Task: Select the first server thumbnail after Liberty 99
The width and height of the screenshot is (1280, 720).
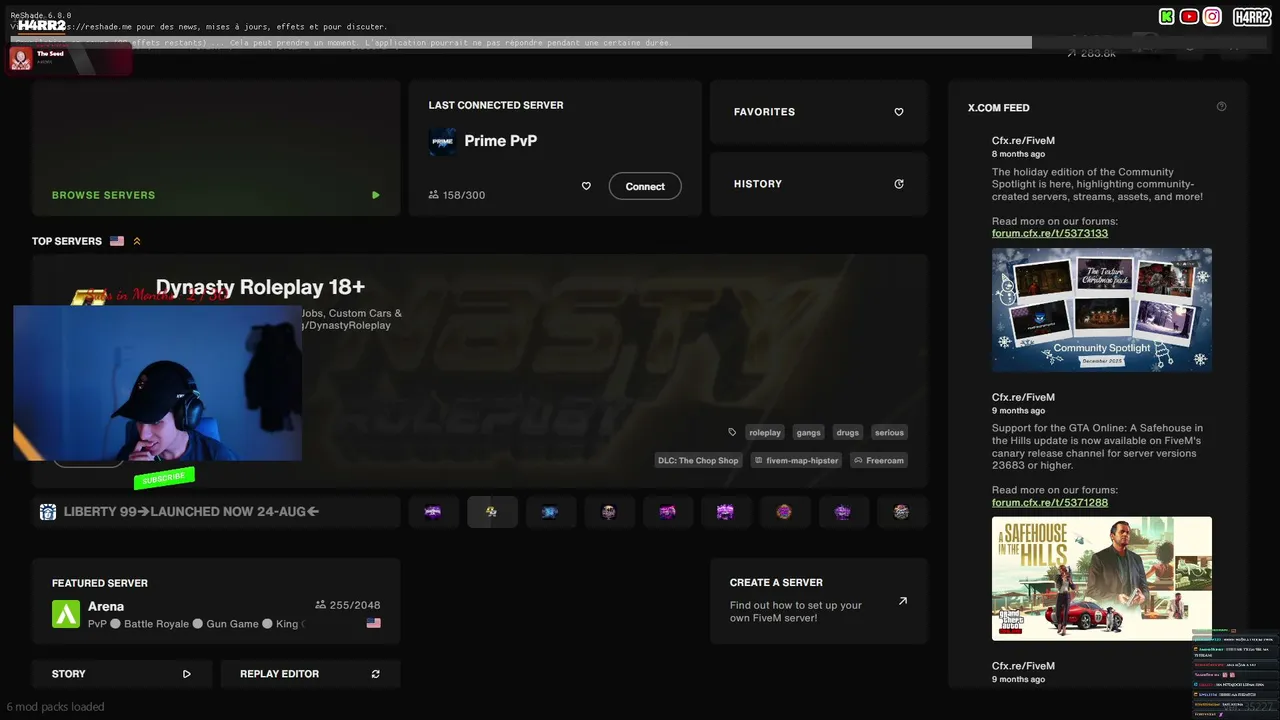Action: [433, 512]
